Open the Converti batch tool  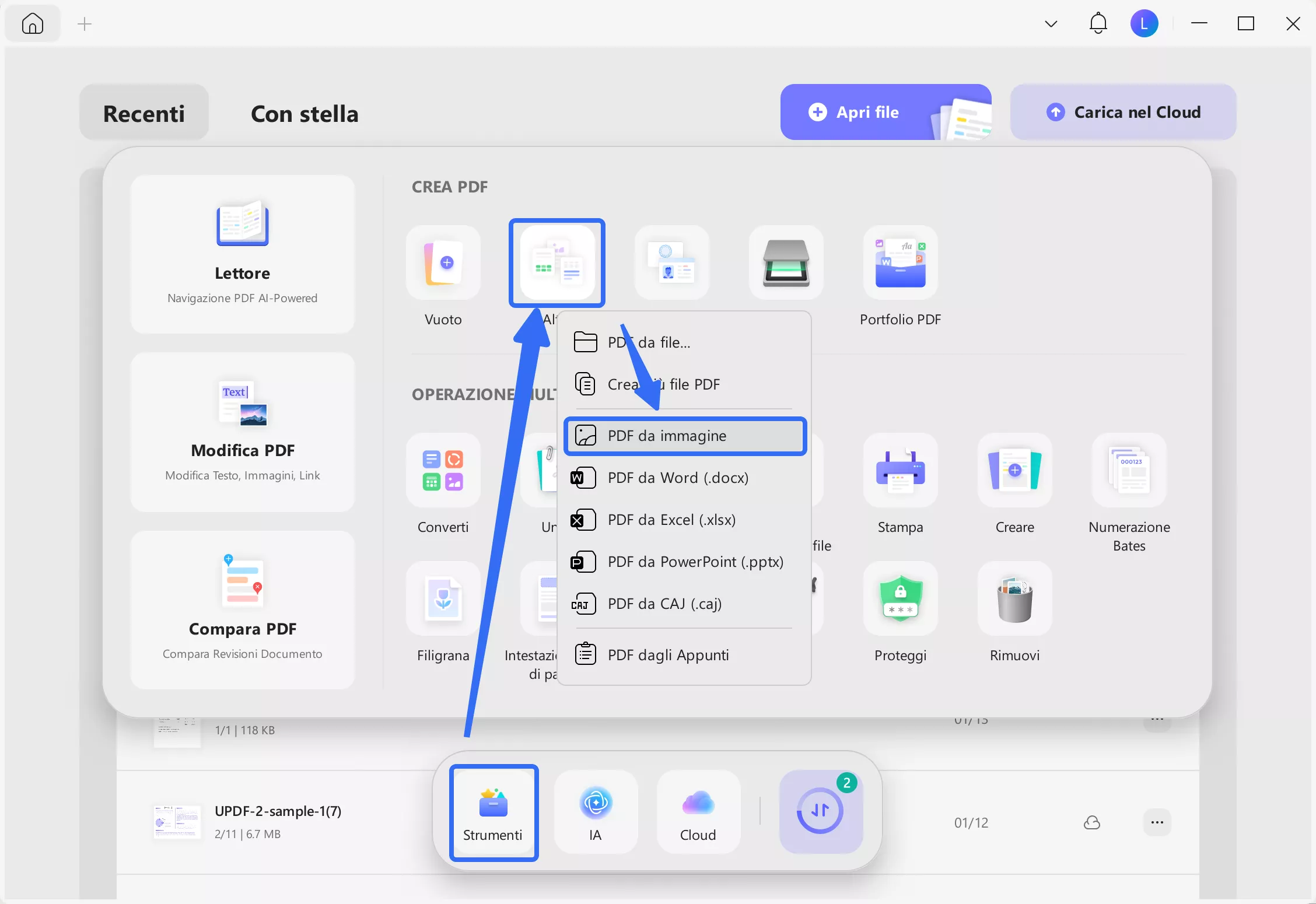click(443, 471)
